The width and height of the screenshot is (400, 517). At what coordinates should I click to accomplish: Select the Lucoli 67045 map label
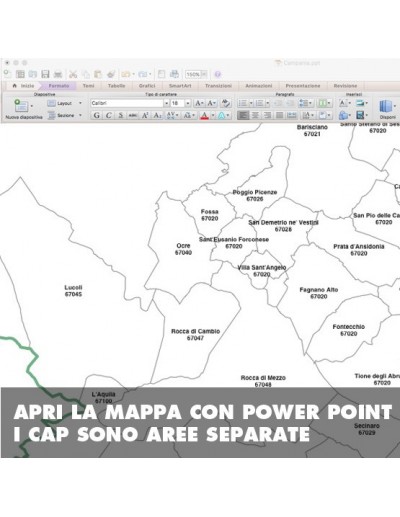73,291
